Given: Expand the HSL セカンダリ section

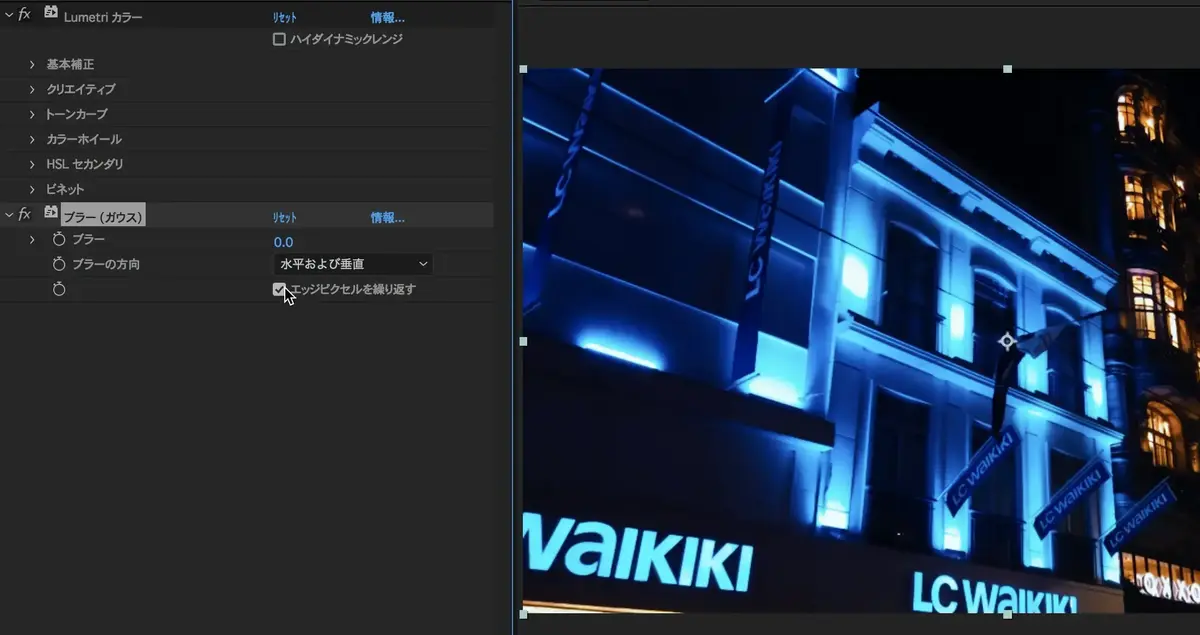Looking at the screenshot, I should [x=32, y=164].
